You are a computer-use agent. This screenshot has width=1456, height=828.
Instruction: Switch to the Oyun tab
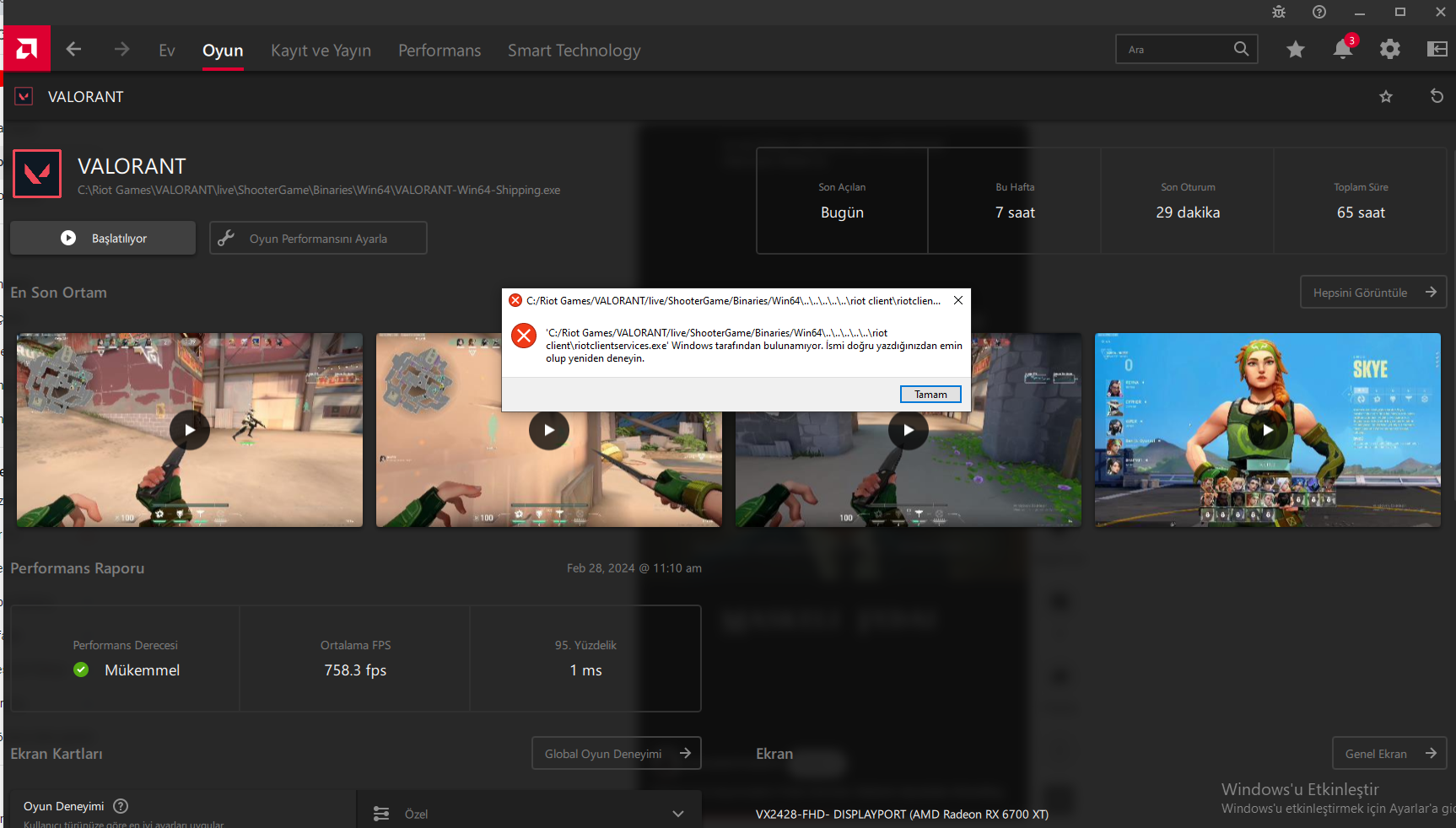point(223,51)
